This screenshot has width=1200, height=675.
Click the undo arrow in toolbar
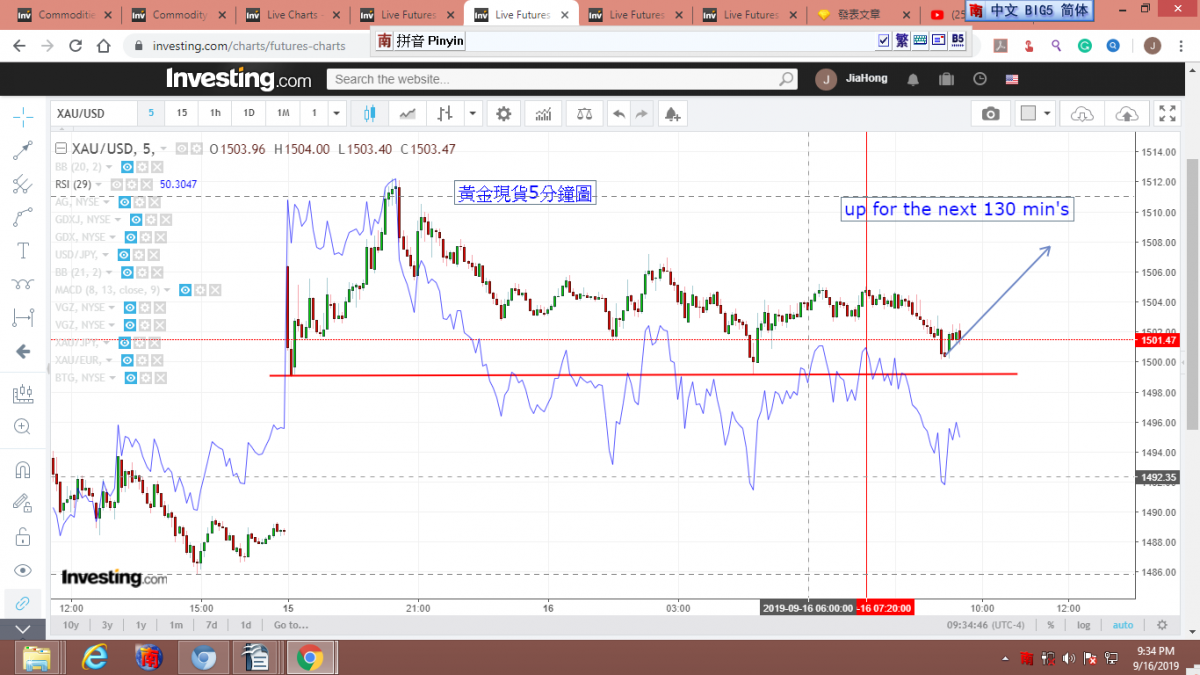619,114
